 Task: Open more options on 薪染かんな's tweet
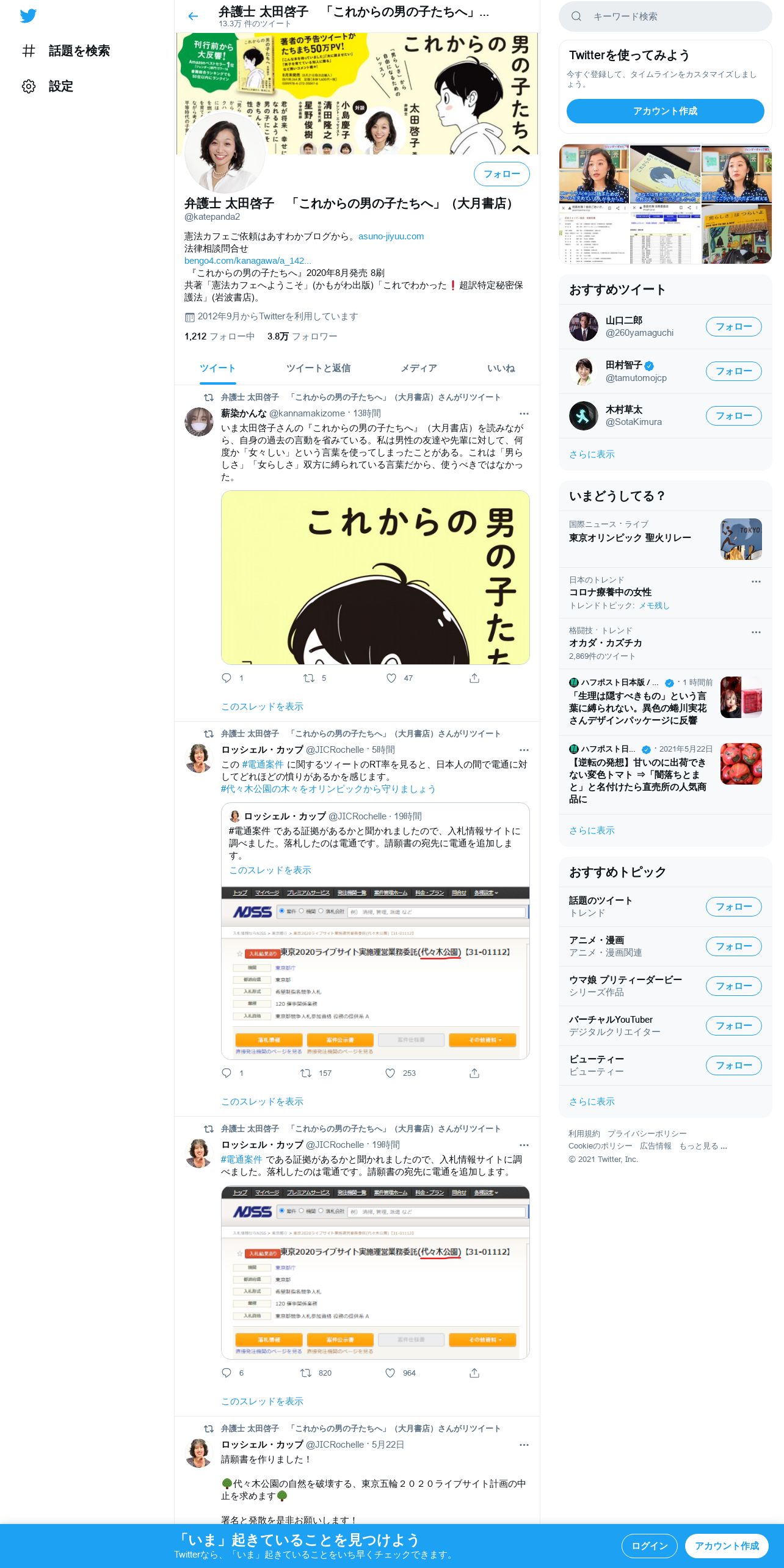(x=524, y=413)
